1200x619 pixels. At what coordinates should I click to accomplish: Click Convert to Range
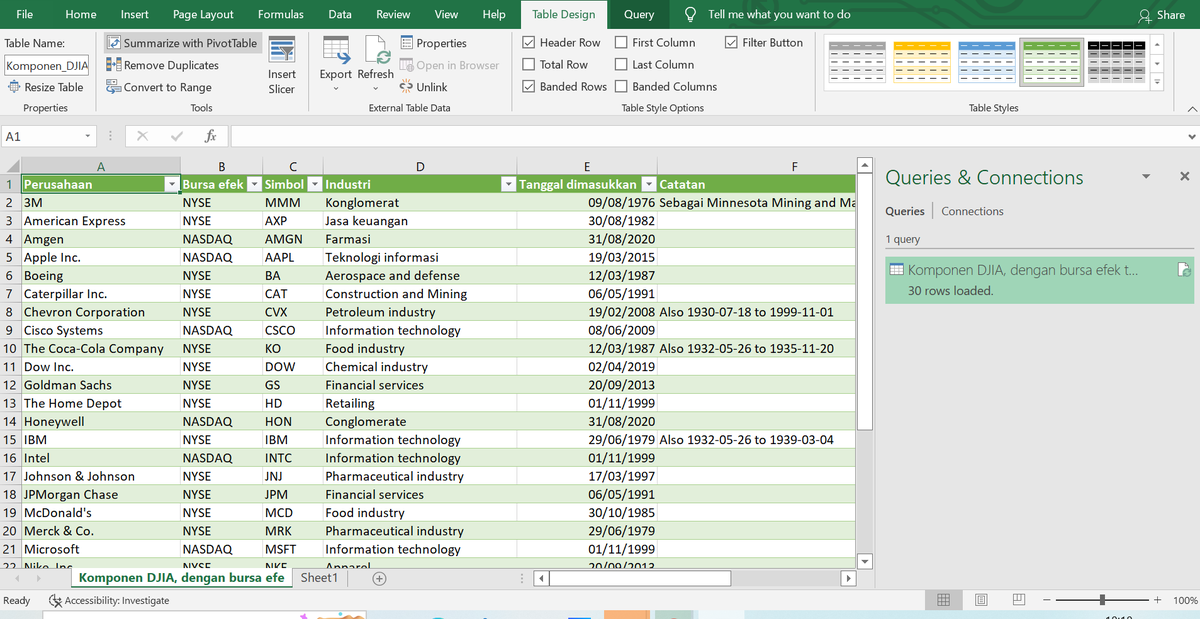click(x=159, y=87)
